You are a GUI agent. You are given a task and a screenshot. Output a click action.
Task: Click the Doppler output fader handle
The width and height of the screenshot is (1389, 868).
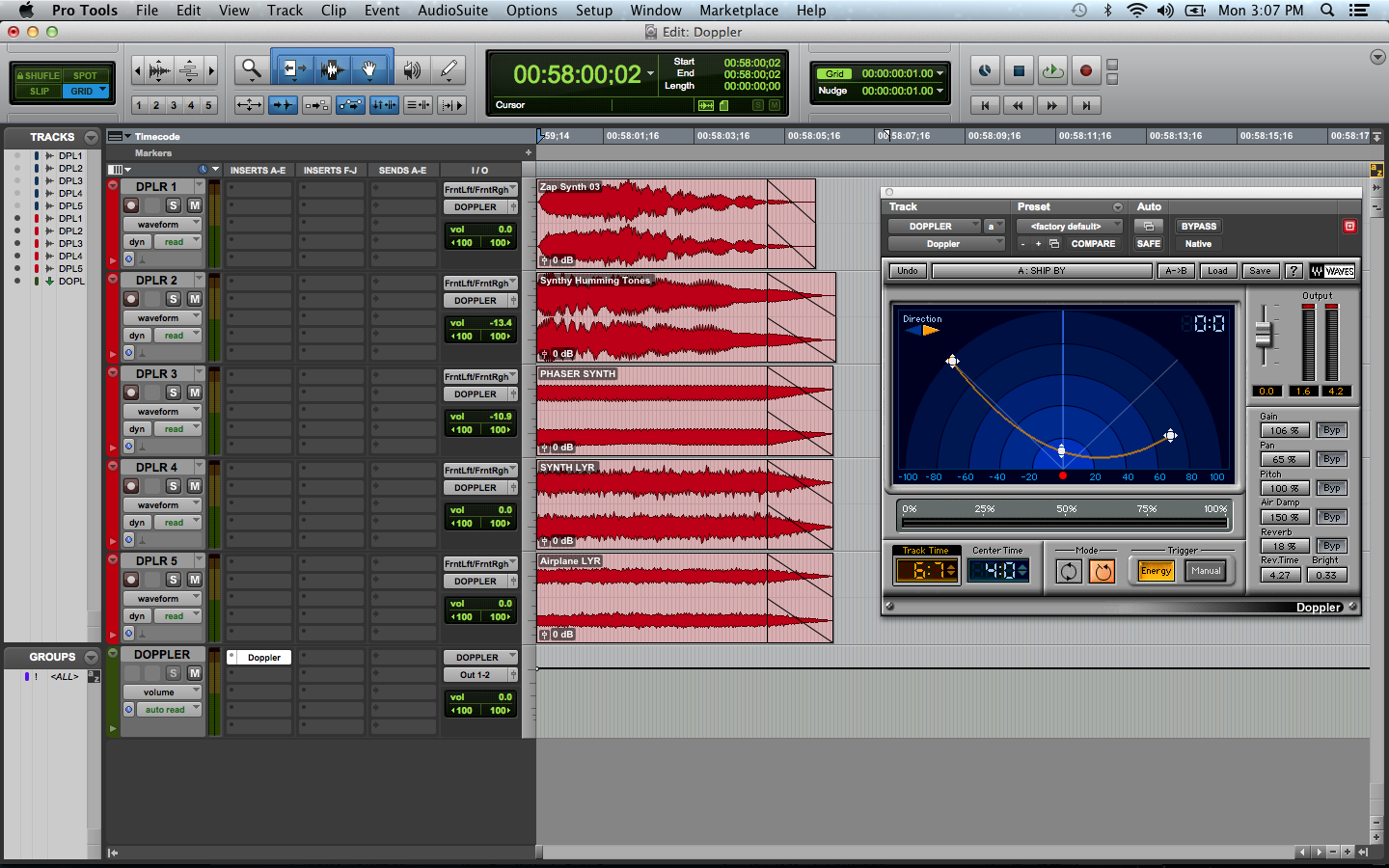click(x=1264, y=336)
